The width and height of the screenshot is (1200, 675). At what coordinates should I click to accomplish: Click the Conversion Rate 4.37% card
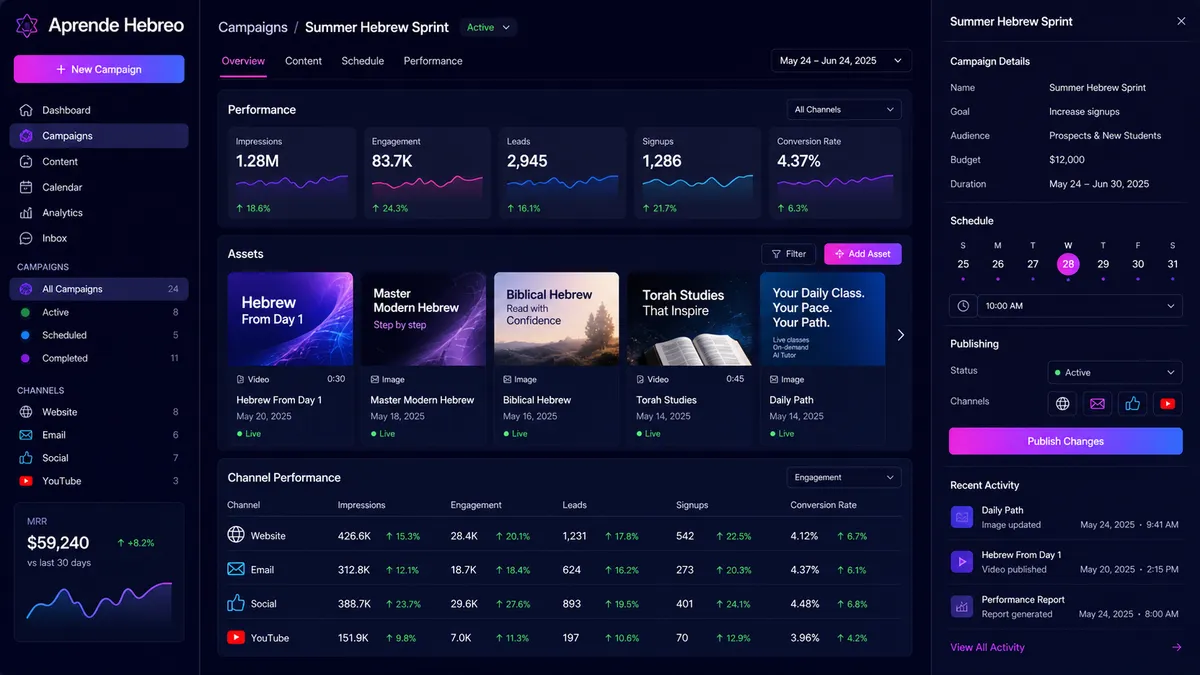tap(835, 174)
